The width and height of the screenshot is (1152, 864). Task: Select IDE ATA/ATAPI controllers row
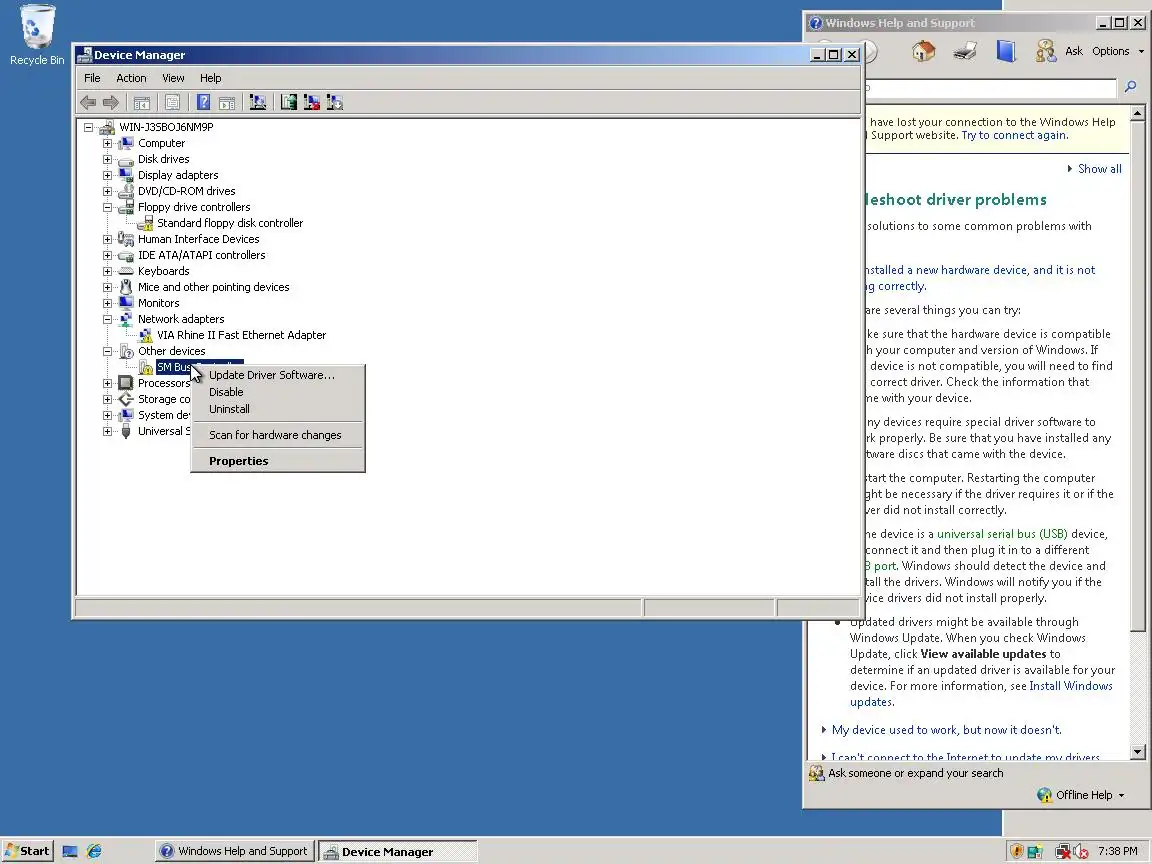pos(201,255)
